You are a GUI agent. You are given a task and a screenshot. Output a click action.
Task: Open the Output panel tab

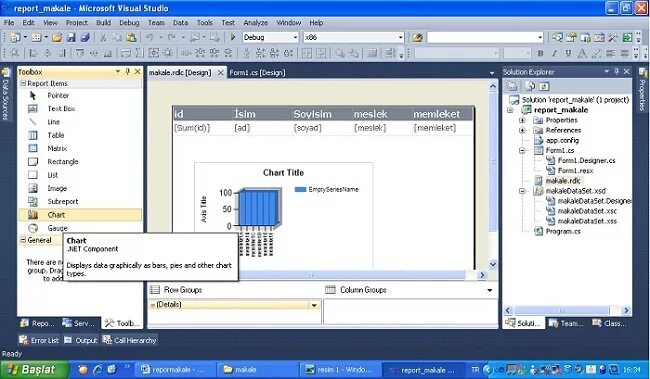click(81, 340)
